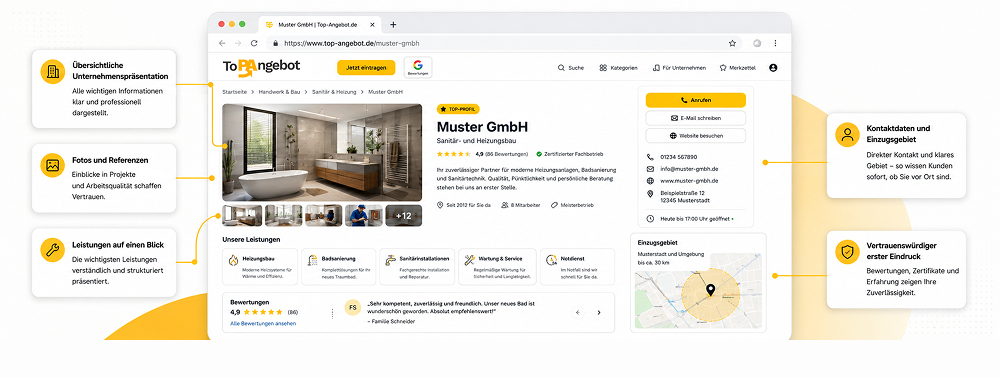Image resolution: width=1000 pixels, height=378 pixels.
Task: Bookmark the page with the star icon
Action: (x=733, y=43)
